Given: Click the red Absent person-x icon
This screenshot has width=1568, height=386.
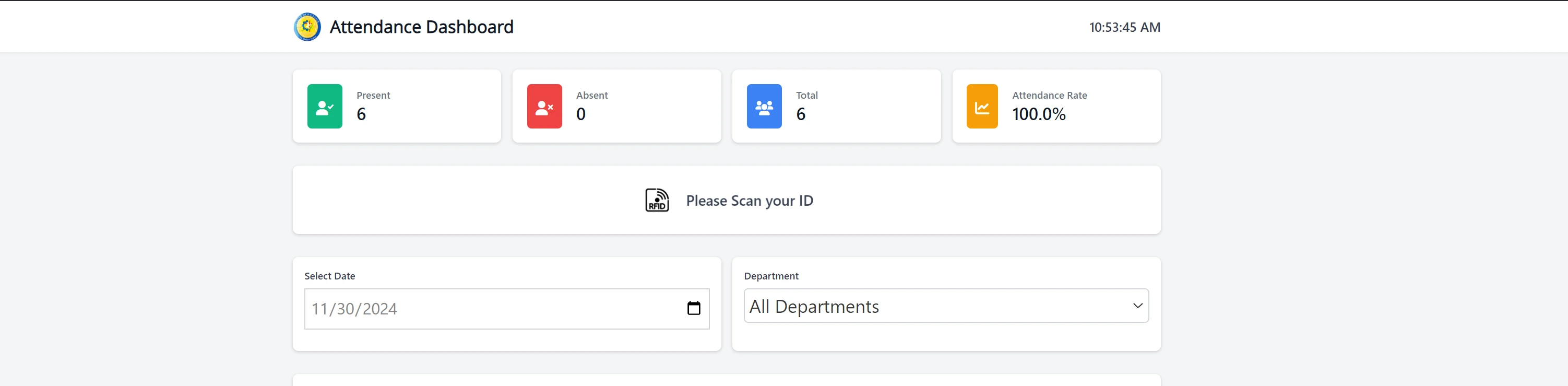Looking at the screenshot, I should (x=544, y=107).
